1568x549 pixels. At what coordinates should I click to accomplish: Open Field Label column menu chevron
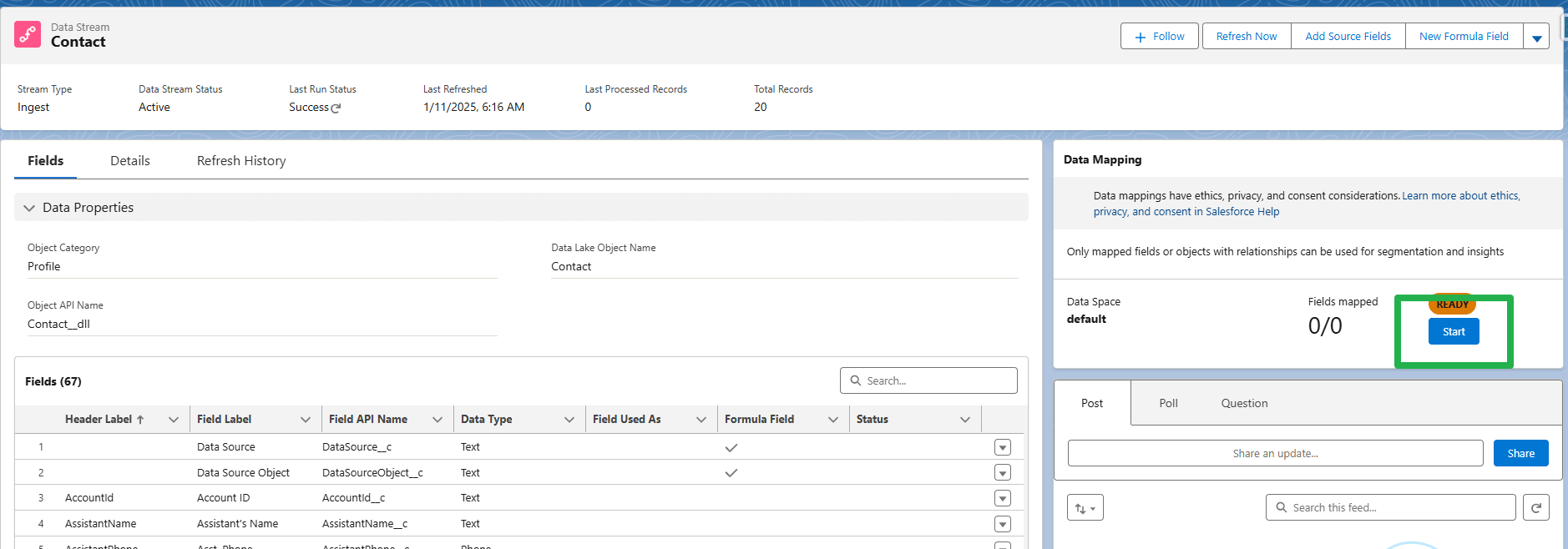[x=306, y=420]
